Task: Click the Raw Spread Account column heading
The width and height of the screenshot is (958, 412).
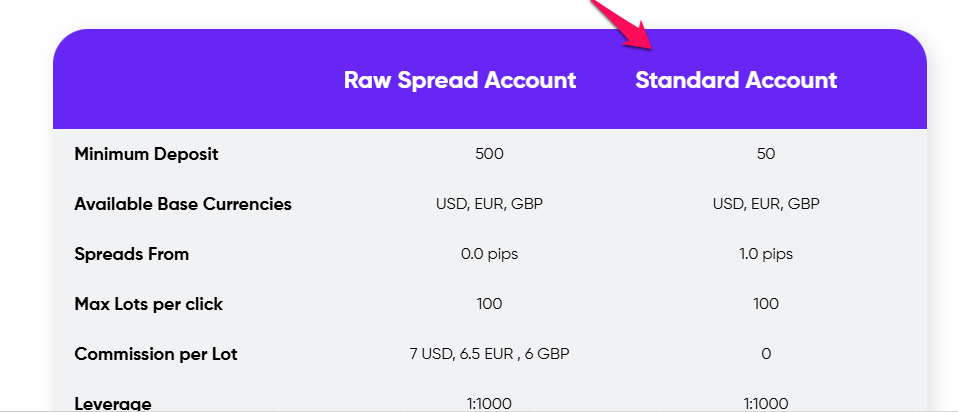Action: pyautogui.click(x=459, y=81)
